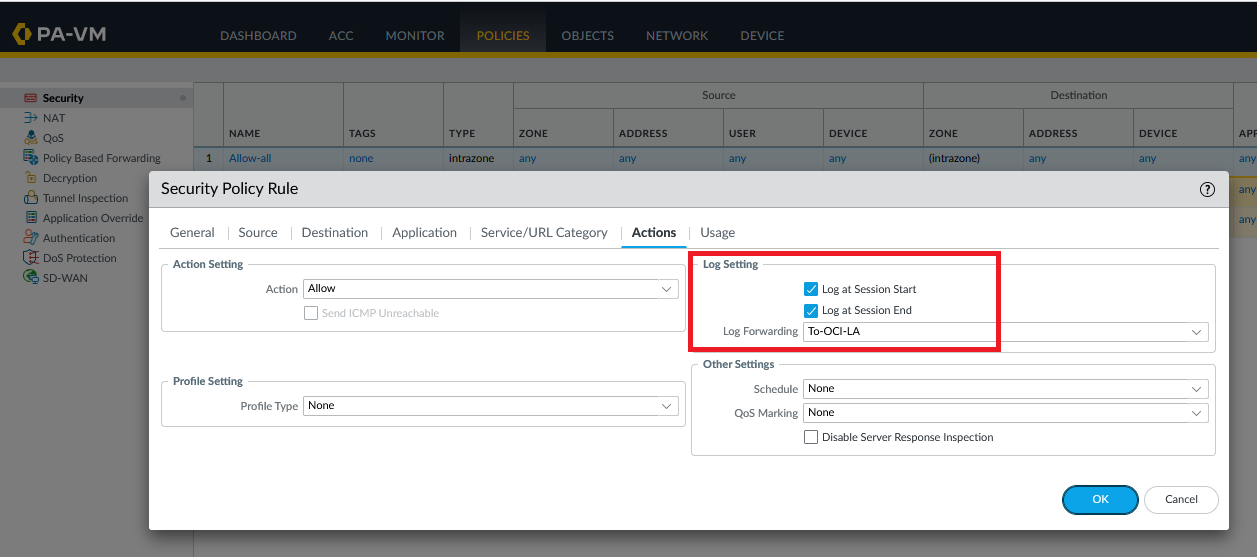Select the QoS icon in sidebar
This screenshot has height=557, width=1257.
click(x=30, y=138)
